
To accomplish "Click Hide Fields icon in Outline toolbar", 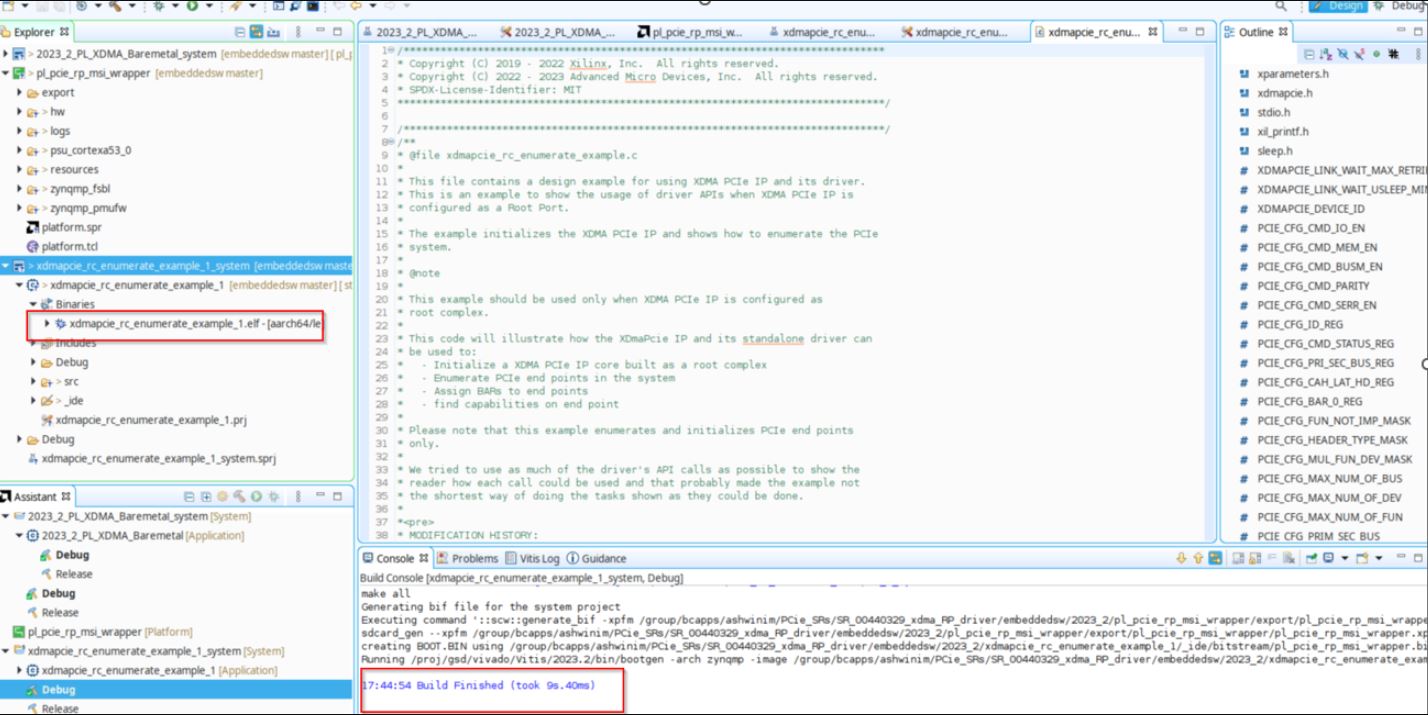I will pos(1343,54).
